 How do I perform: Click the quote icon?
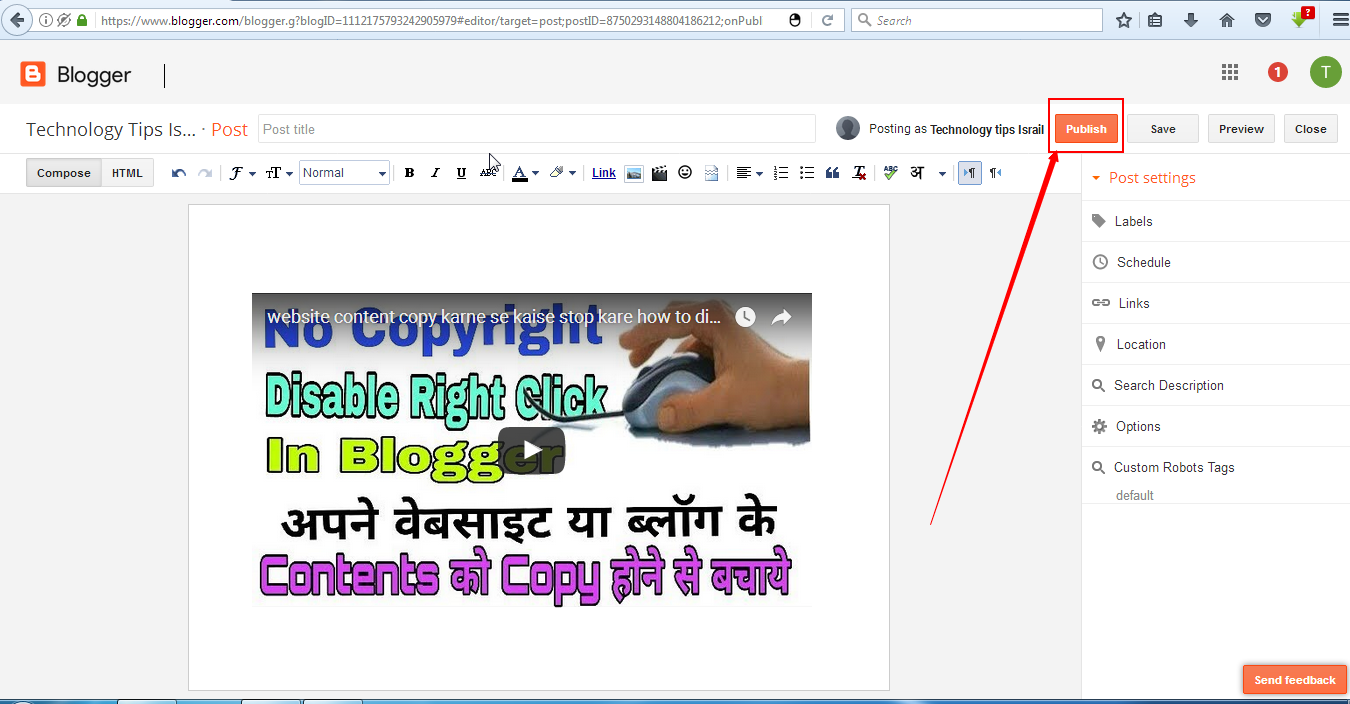832,173
